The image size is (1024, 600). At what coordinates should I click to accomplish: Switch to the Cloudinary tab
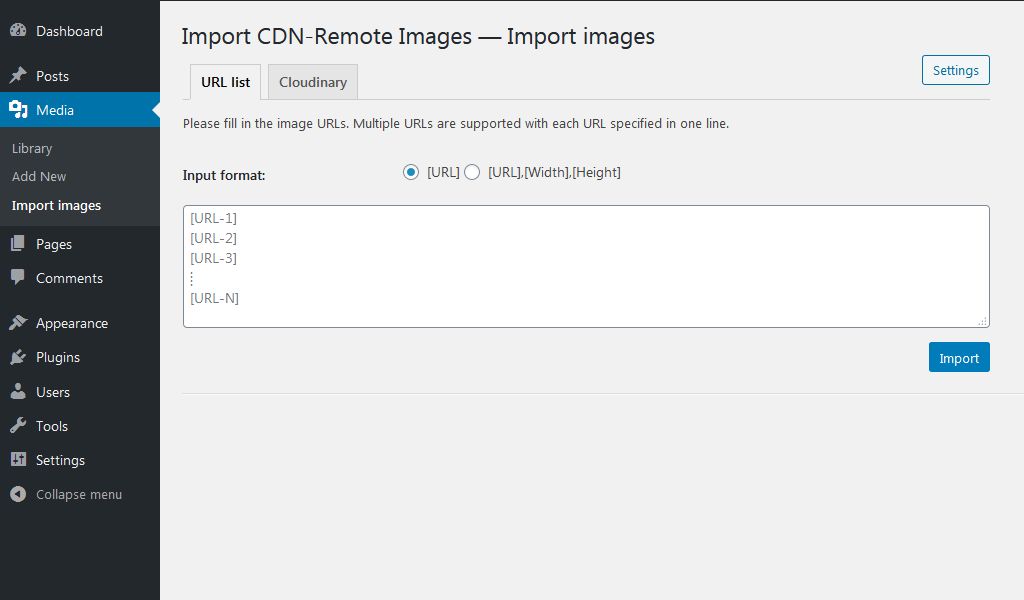(x=313, y=82)
